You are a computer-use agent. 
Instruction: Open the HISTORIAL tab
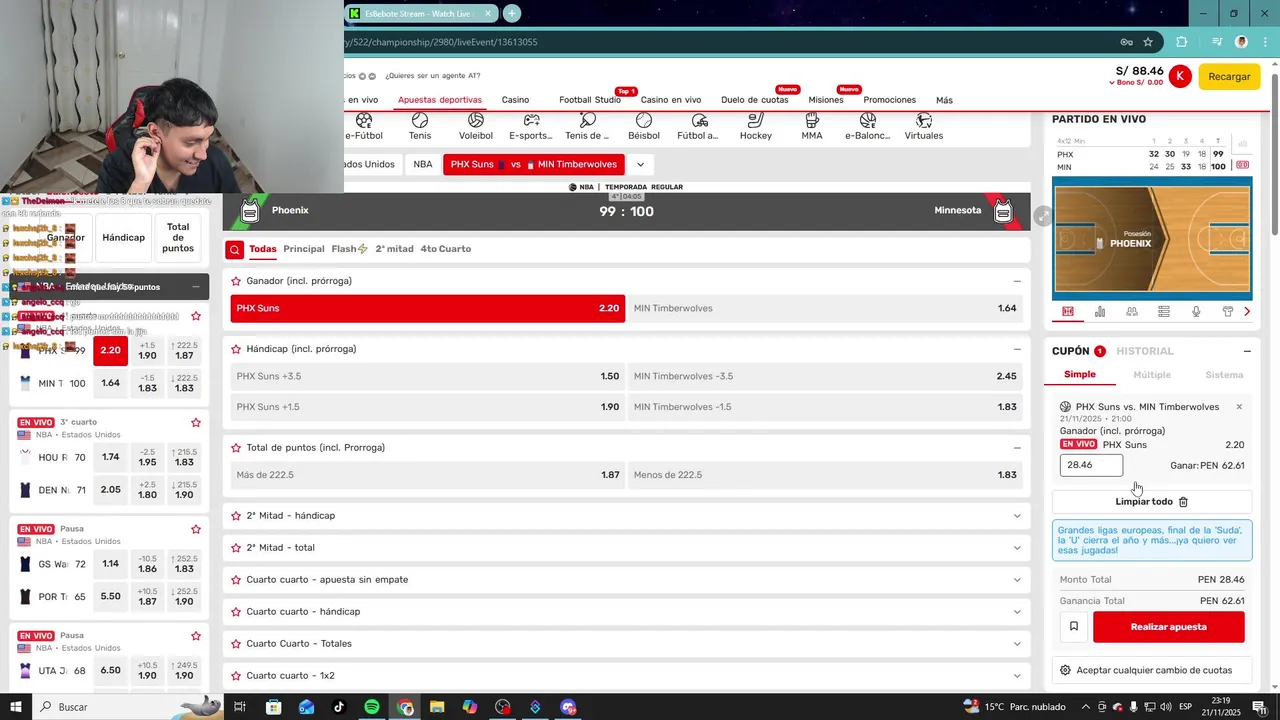[1145, 352]
